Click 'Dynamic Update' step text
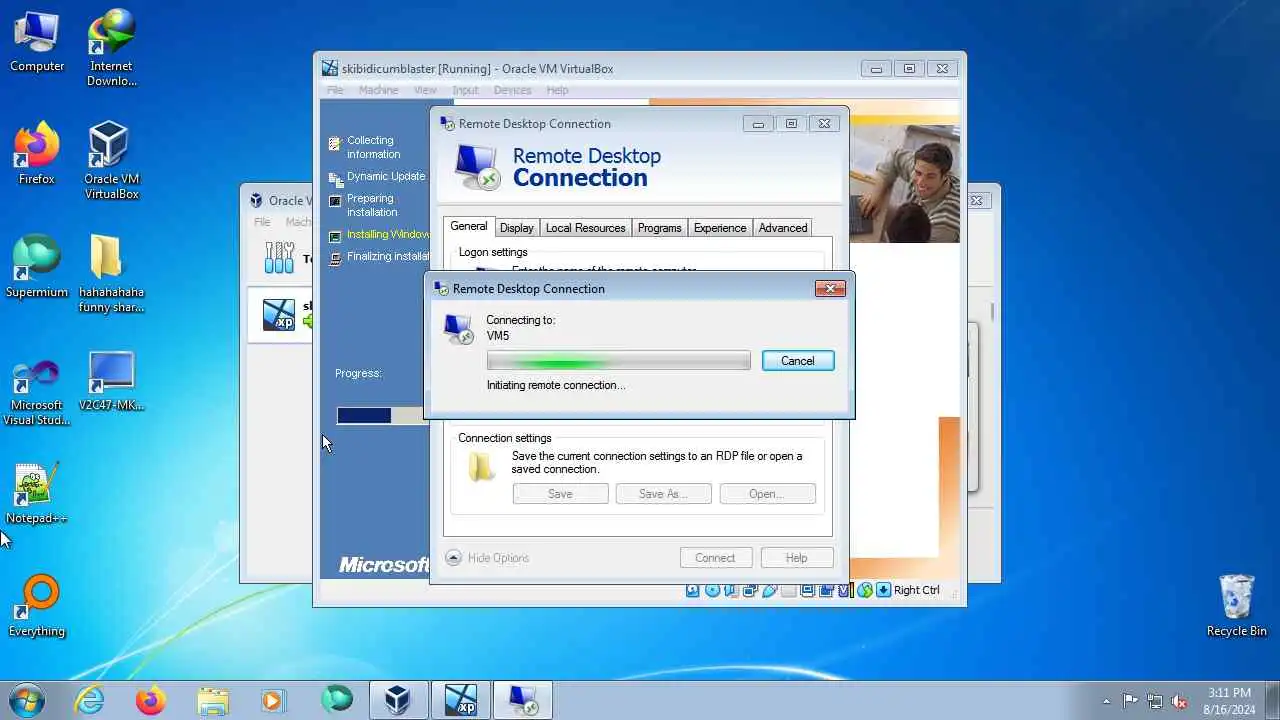 point(386,176)
